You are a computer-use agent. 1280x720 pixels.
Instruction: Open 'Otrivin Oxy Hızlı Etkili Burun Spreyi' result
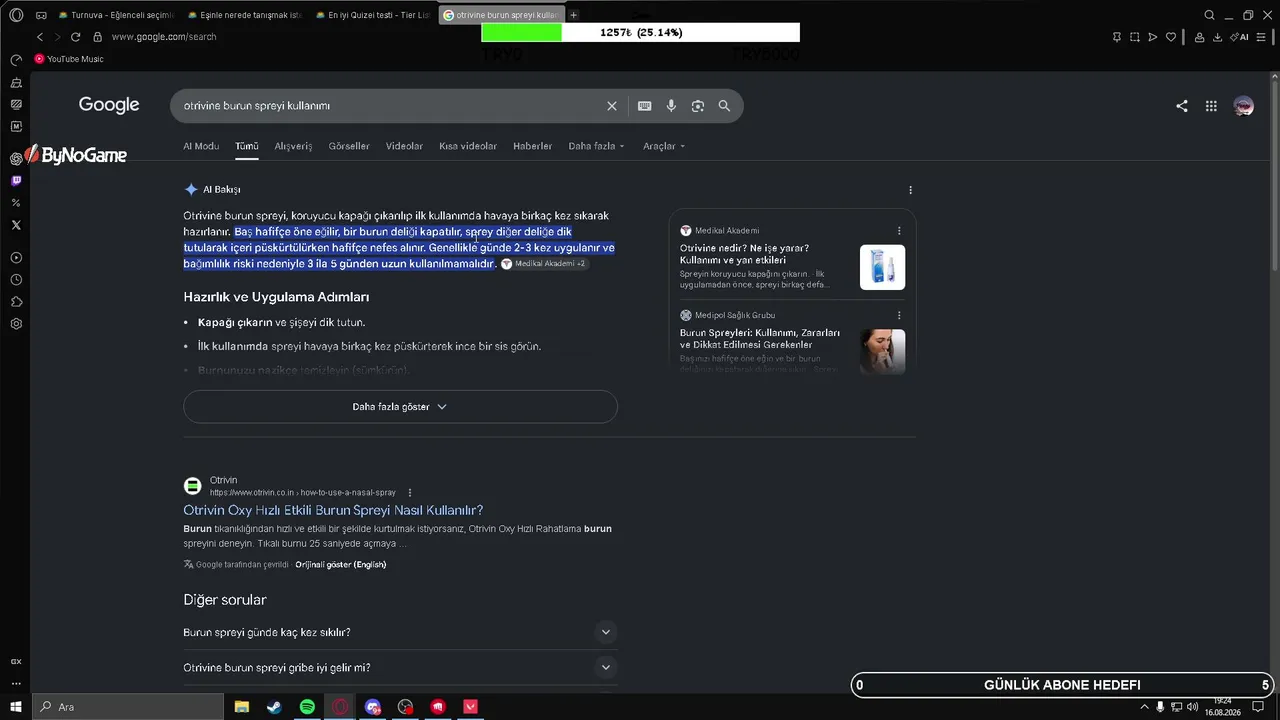[333, 510]
